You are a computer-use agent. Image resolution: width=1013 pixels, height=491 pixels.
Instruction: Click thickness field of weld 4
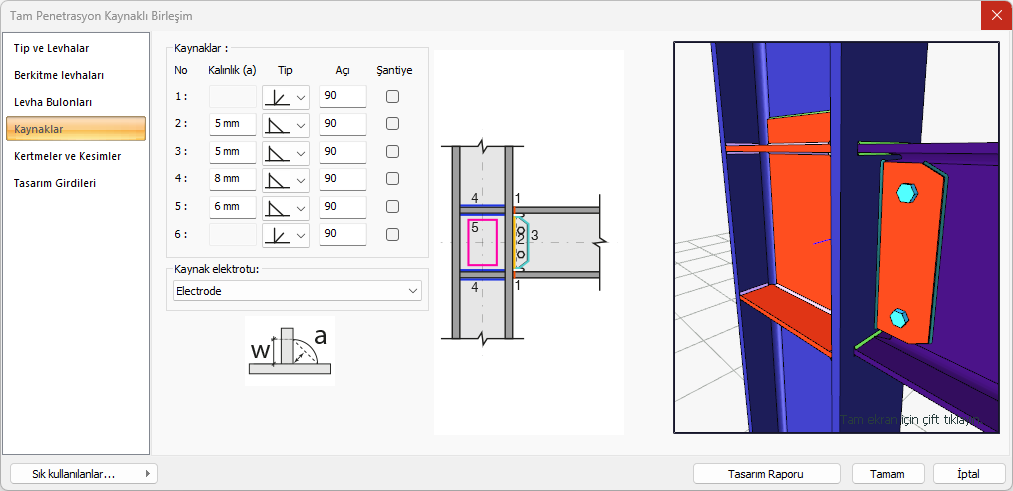(232, 180)
